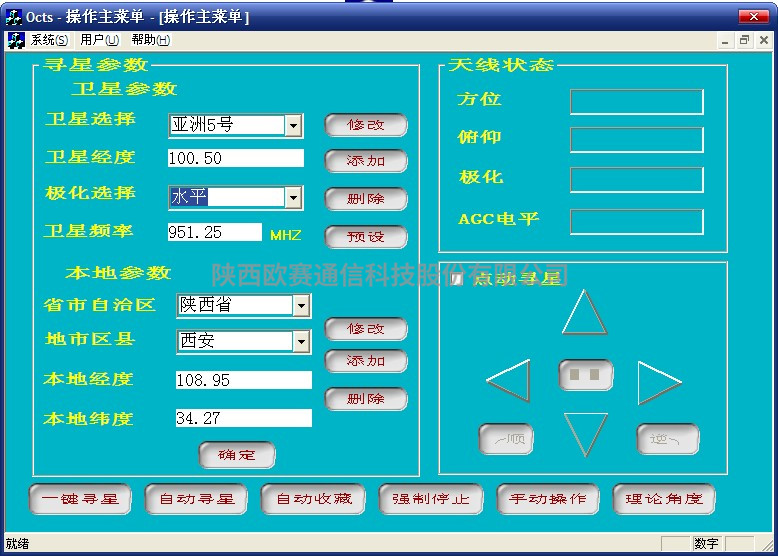Image resolution: width=778 pixels, height=556 pixels.
Task: Expand the 地市区县 city dropdown
Action: tap(301, 342)
